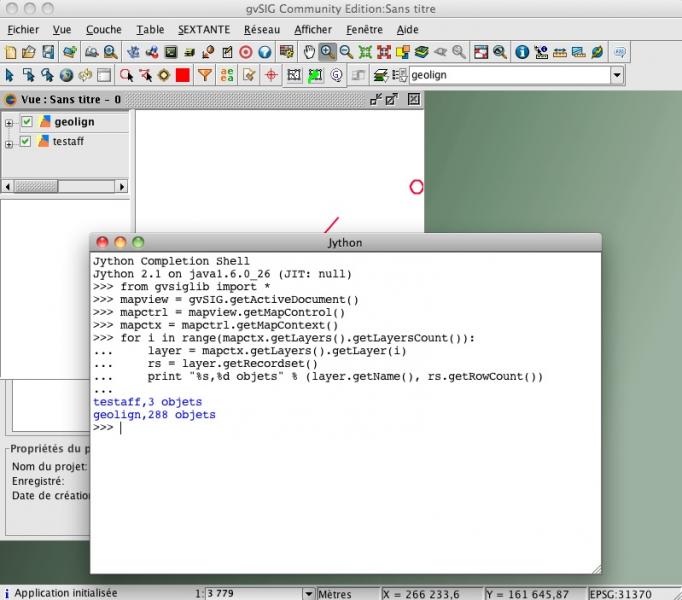Activate the zoom in magnifier tool
This screenshot has height=600, width=682.
(x=328, y=51)
